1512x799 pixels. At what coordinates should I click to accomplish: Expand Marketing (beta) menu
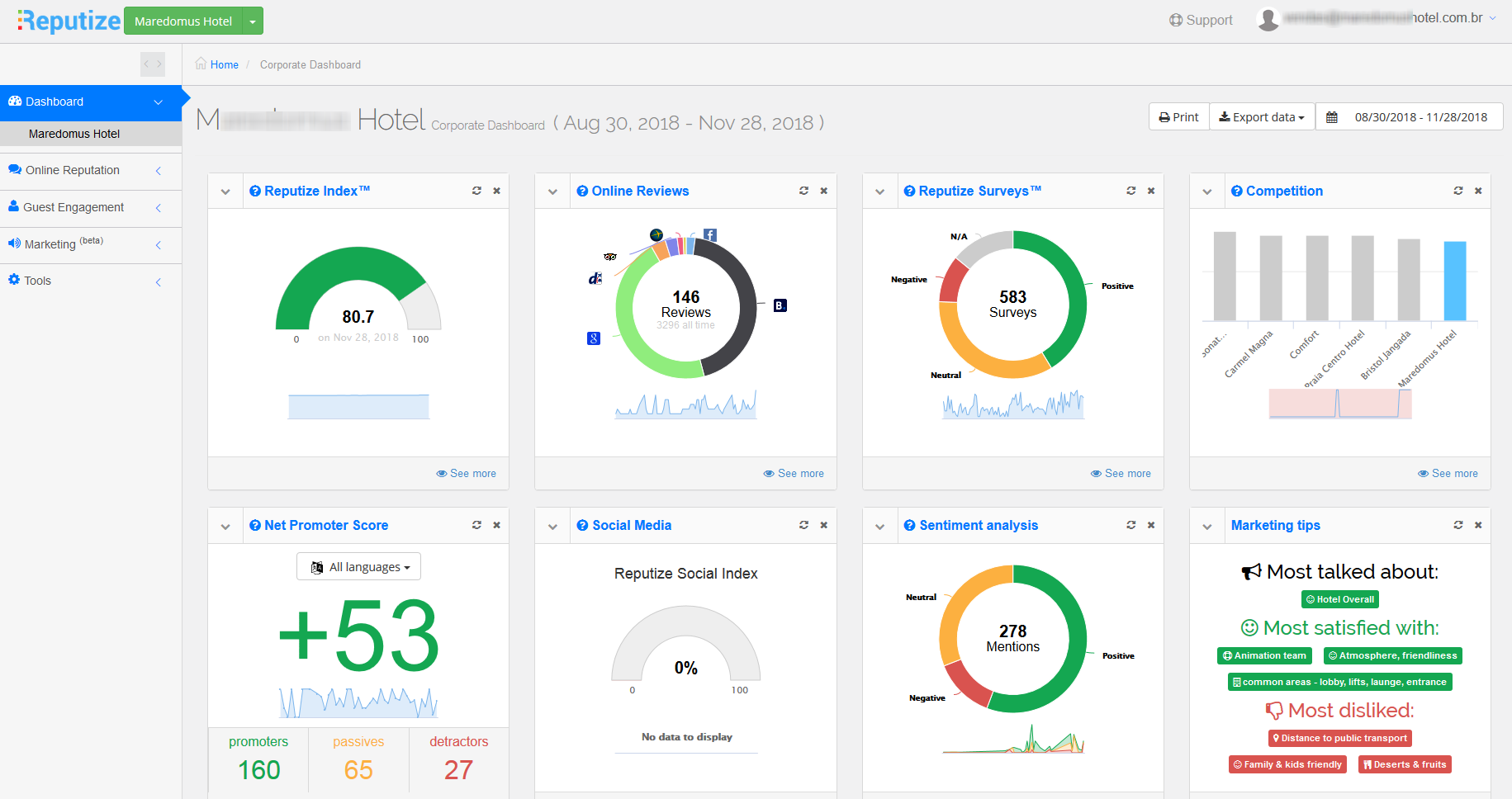pos(91,244)
